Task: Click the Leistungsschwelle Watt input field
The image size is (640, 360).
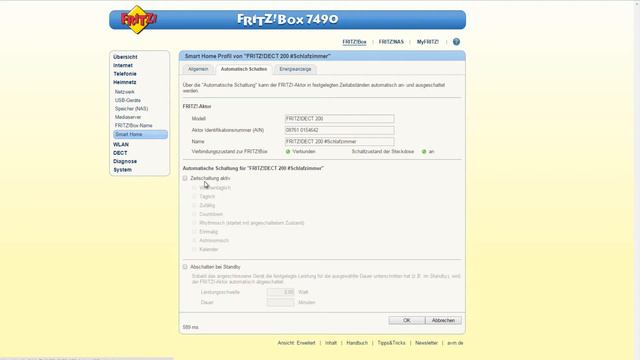Action: pyautogui.click(x=280, y=292)
